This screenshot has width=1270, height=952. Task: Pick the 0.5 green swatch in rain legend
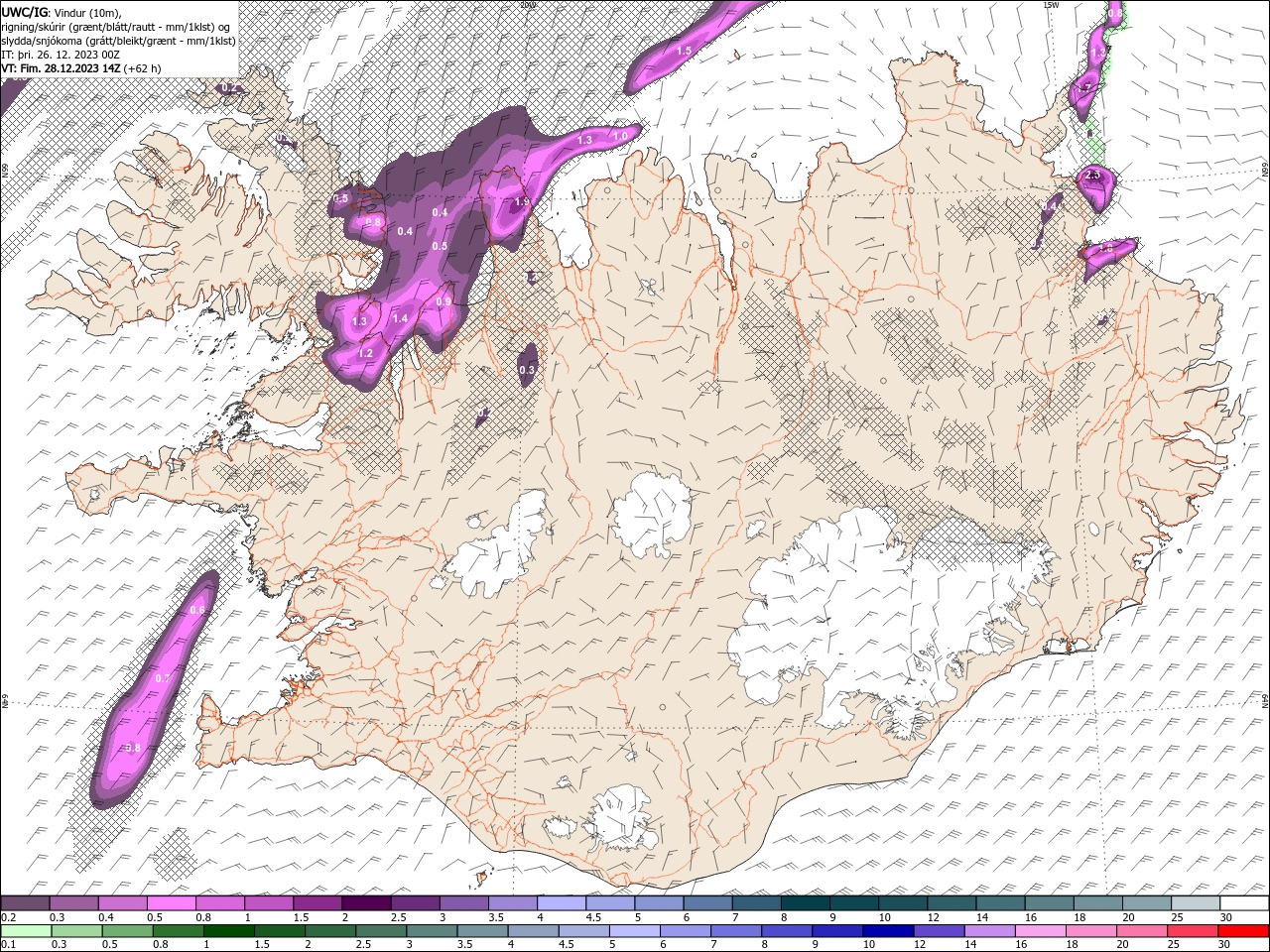[x=127, y=930]
